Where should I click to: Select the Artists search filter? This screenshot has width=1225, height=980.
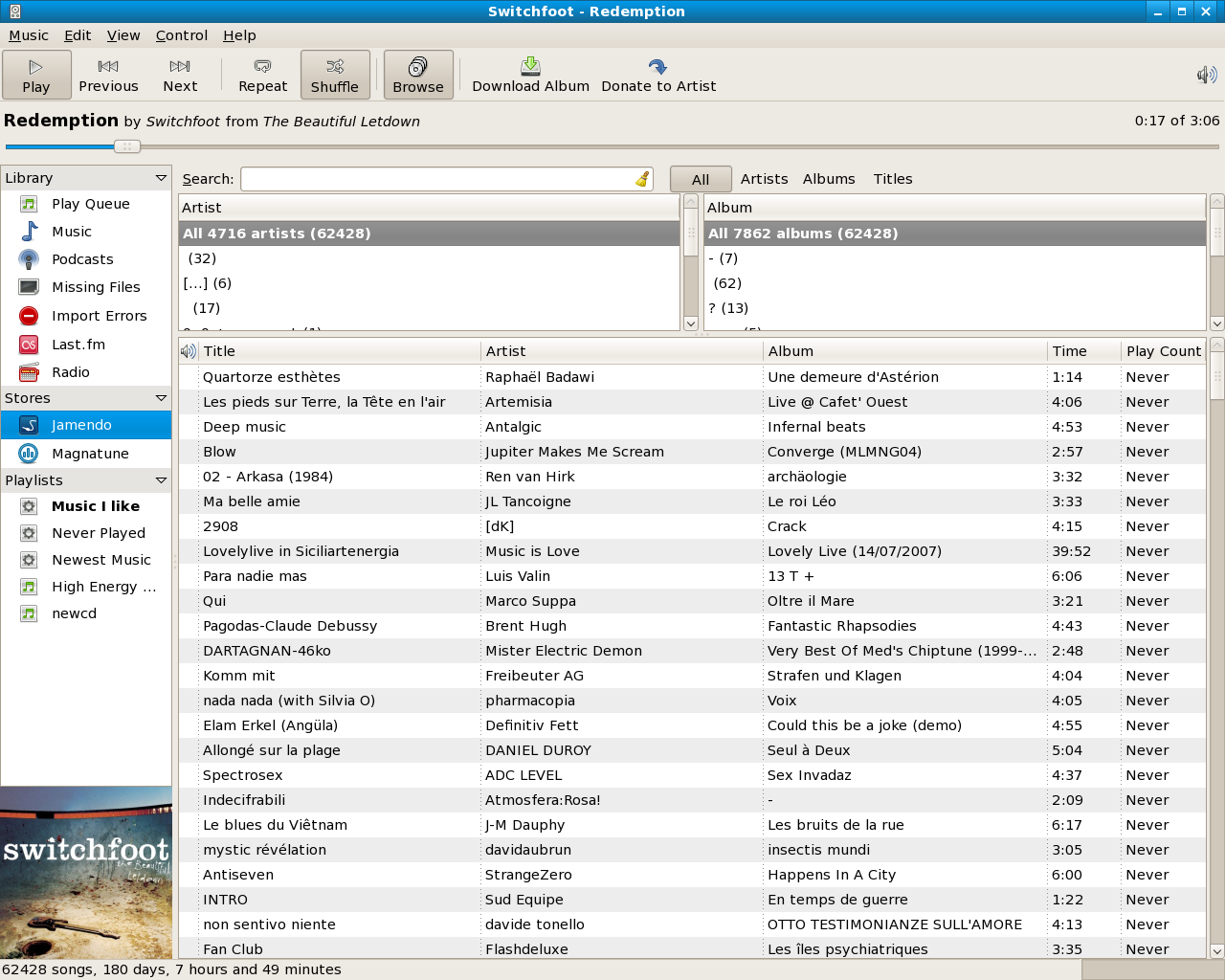point(764,179)
